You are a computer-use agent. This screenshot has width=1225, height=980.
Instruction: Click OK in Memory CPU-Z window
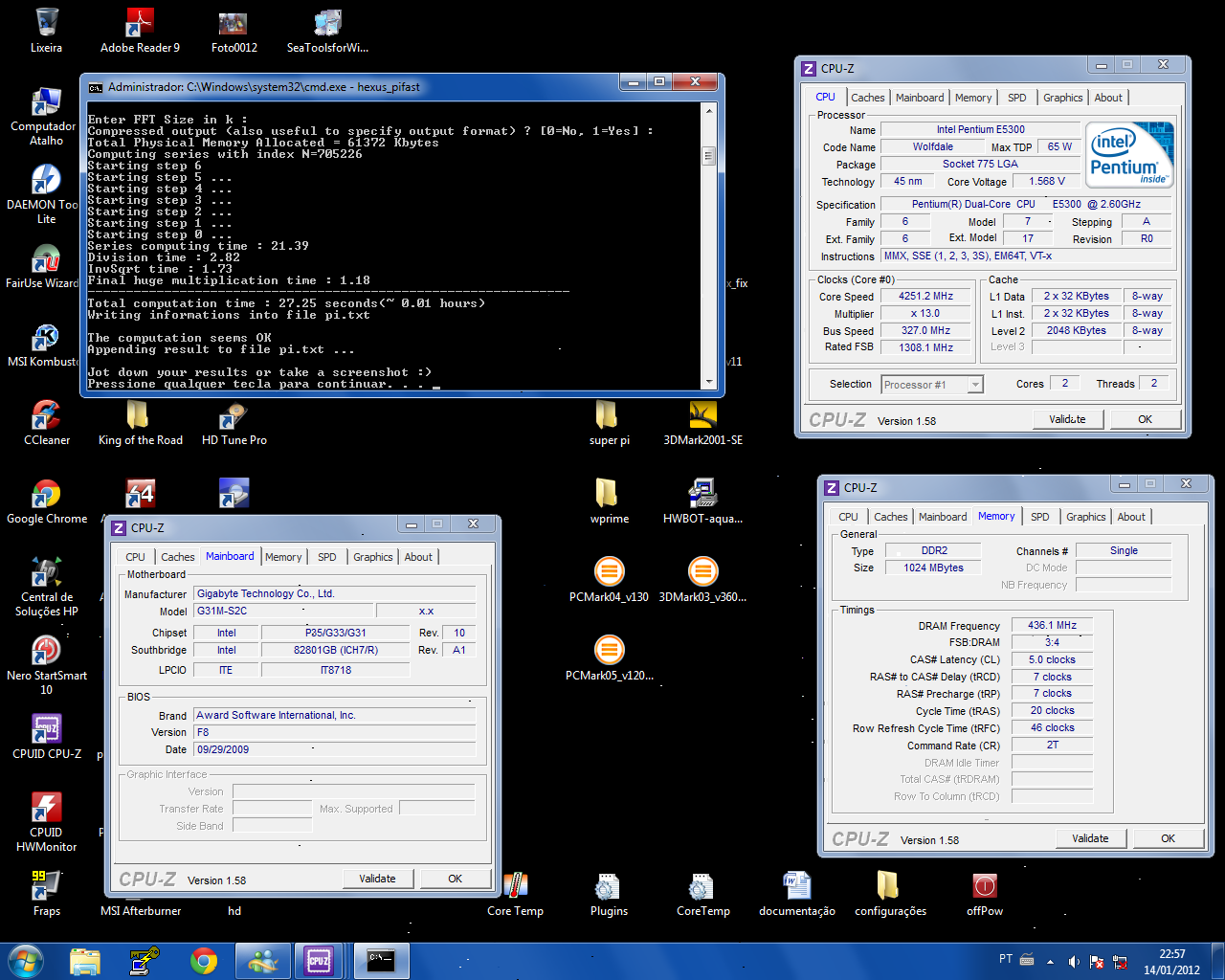click(1168, 838)
